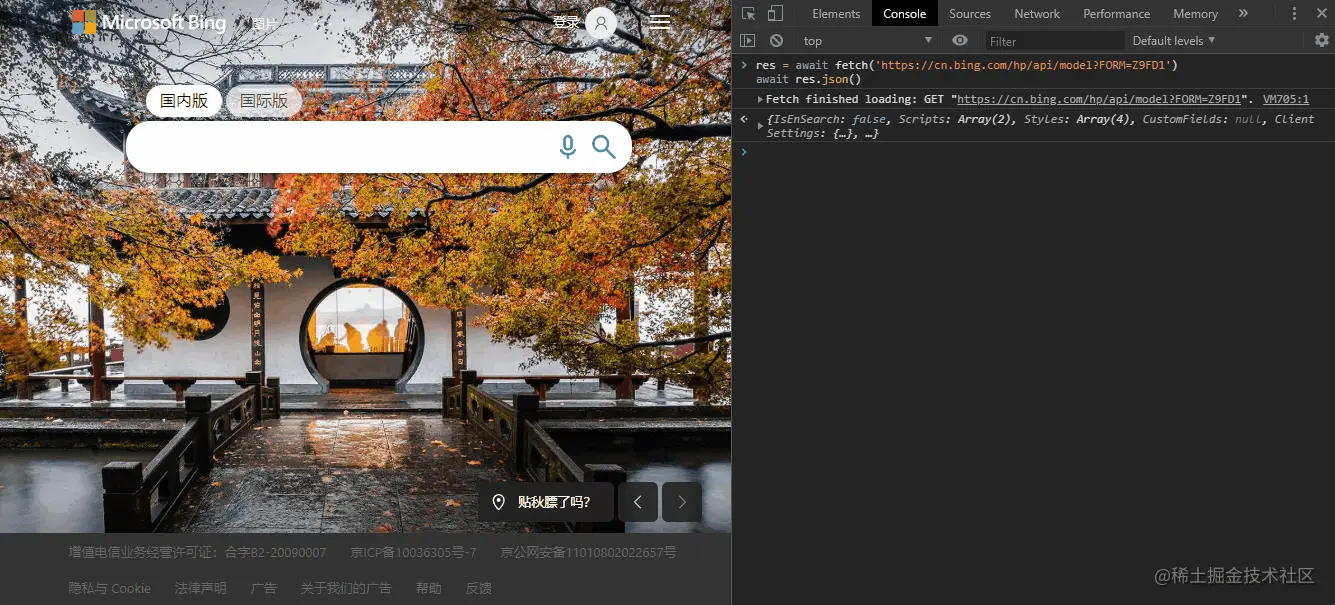Show the previous wallpaper image
The height and width of the screenshot is (605, 1335).
tap(638, 502)
